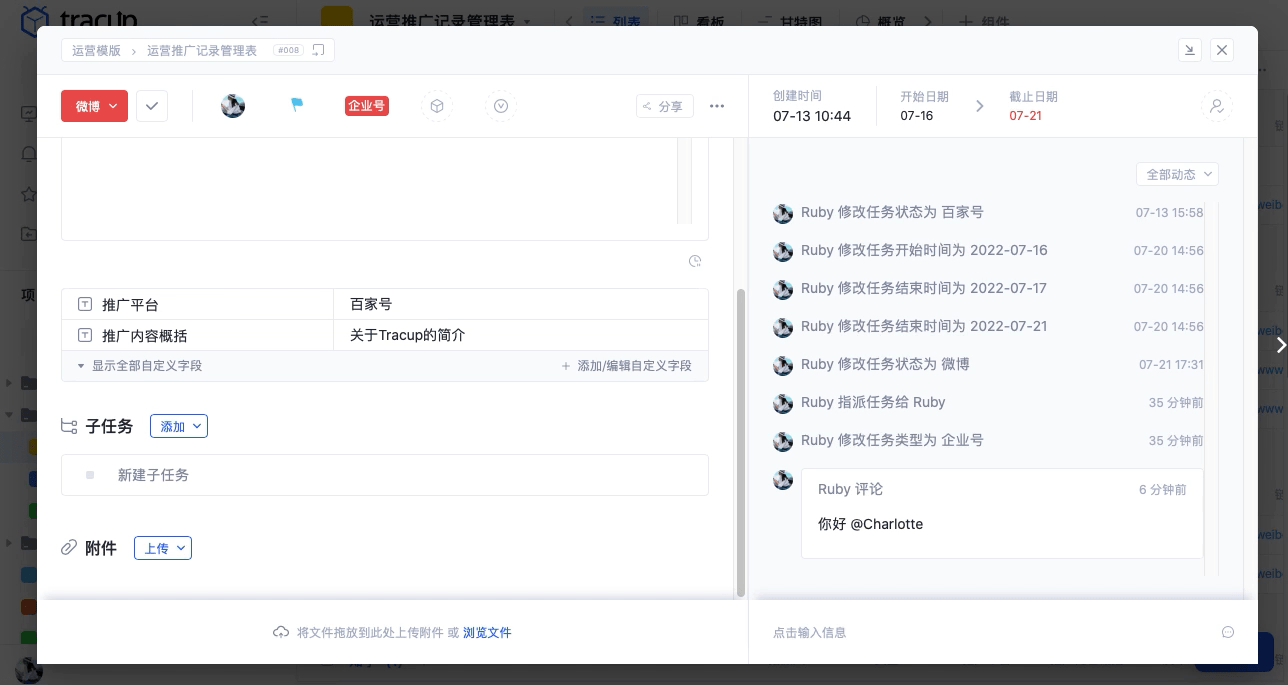Click 运营模版 in the breadcrumb

point(96,50)
